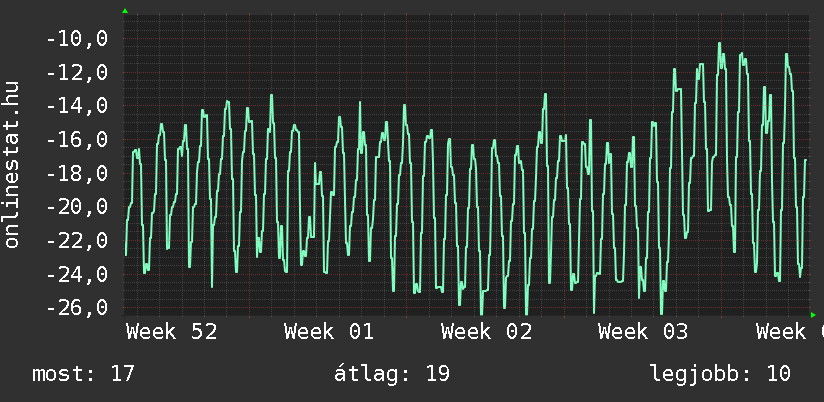
Task: Click the -22,0 Y-axis label
Action: point(76,241)
